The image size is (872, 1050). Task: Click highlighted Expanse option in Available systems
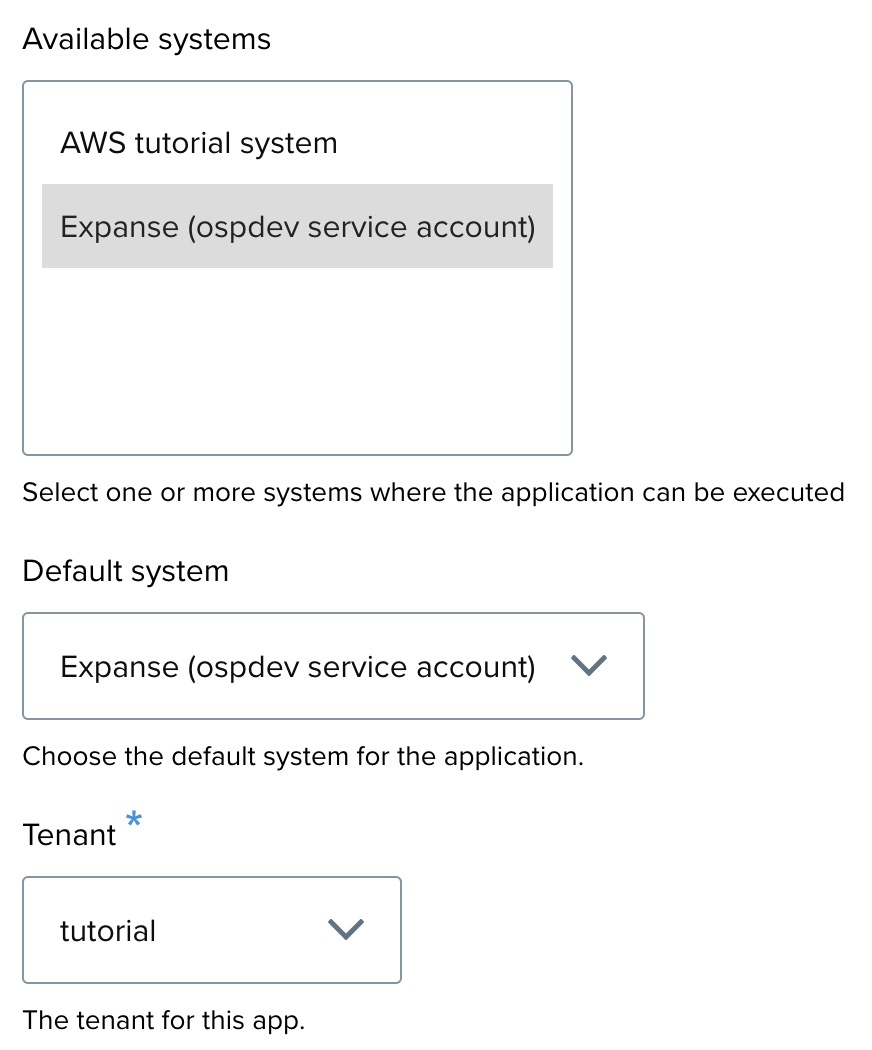297,227
